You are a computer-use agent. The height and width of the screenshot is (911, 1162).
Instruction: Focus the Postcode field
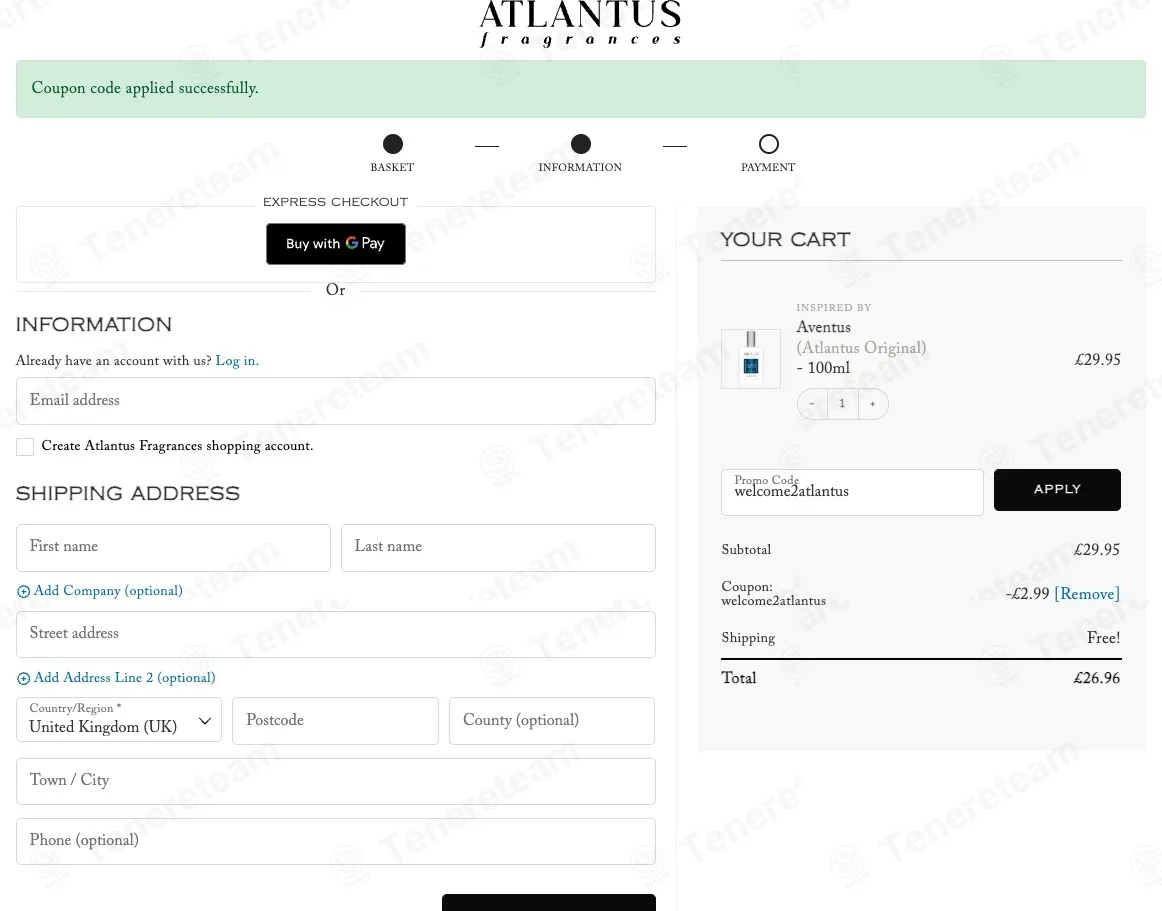335,720
